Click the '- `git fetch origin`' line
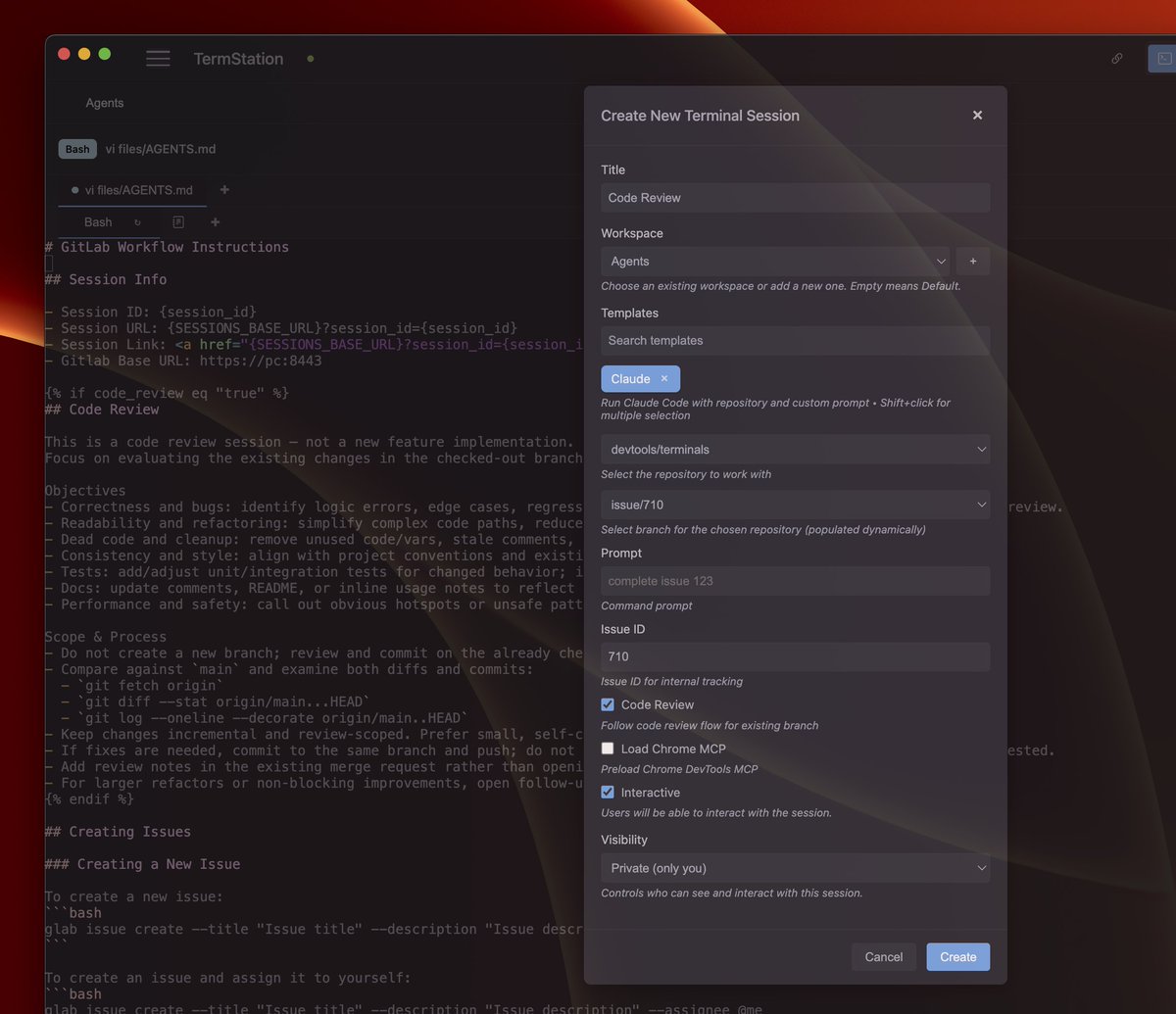1176x1014 pixels. pos(142,686)
